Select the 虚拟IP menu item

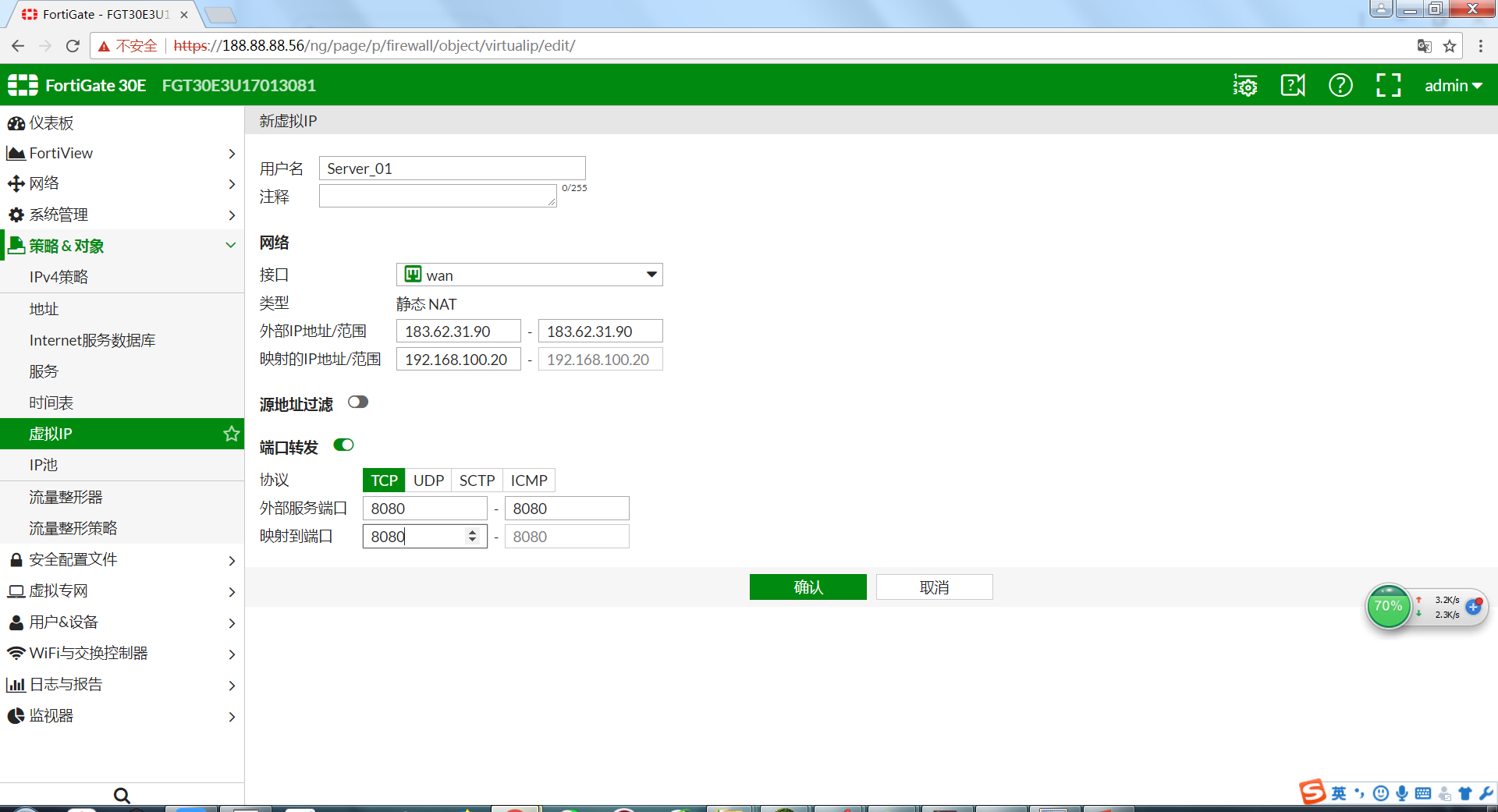(122, 434)
